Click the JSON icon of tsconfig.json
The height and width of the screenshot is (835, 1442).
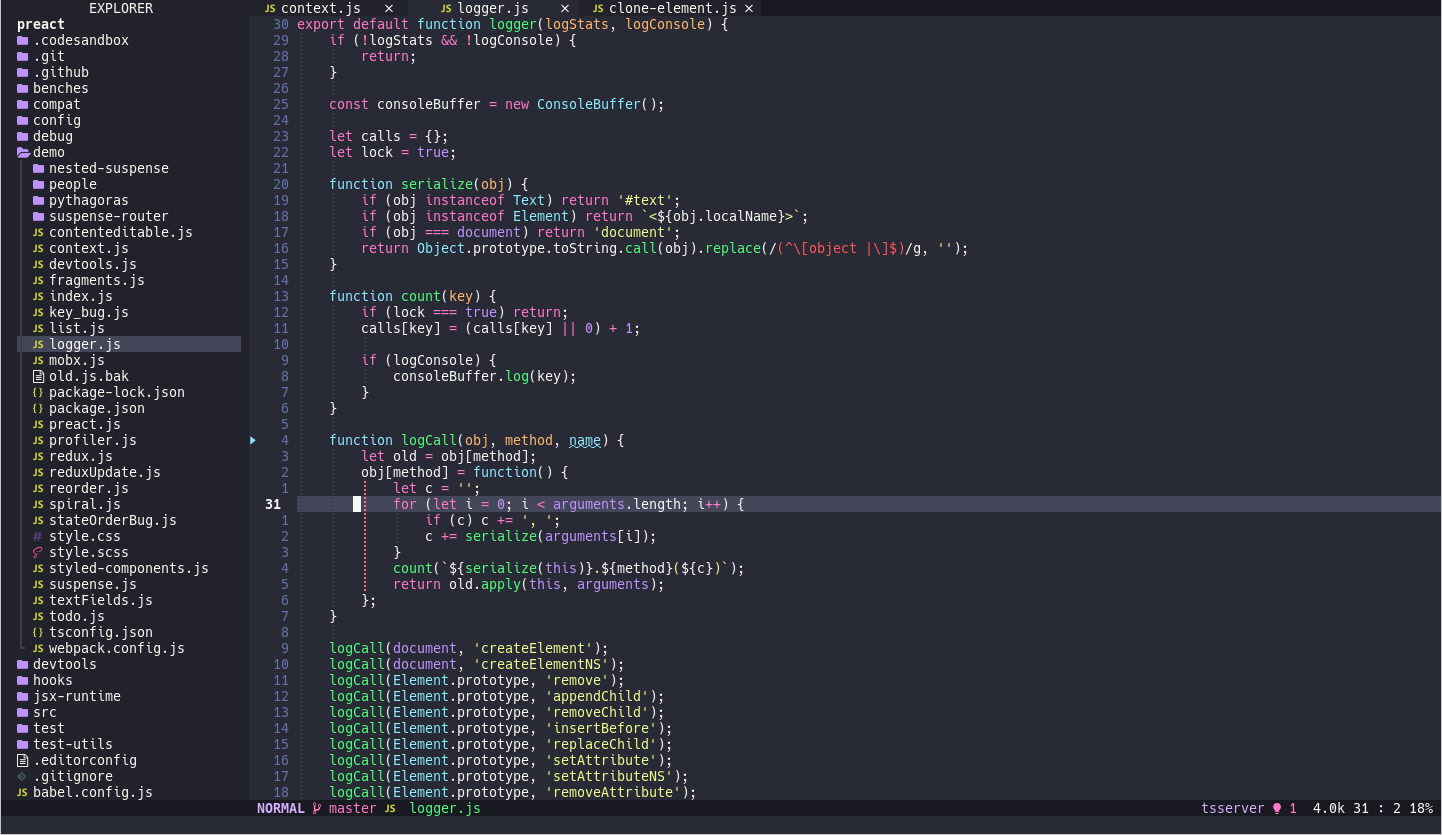(39, 632)
